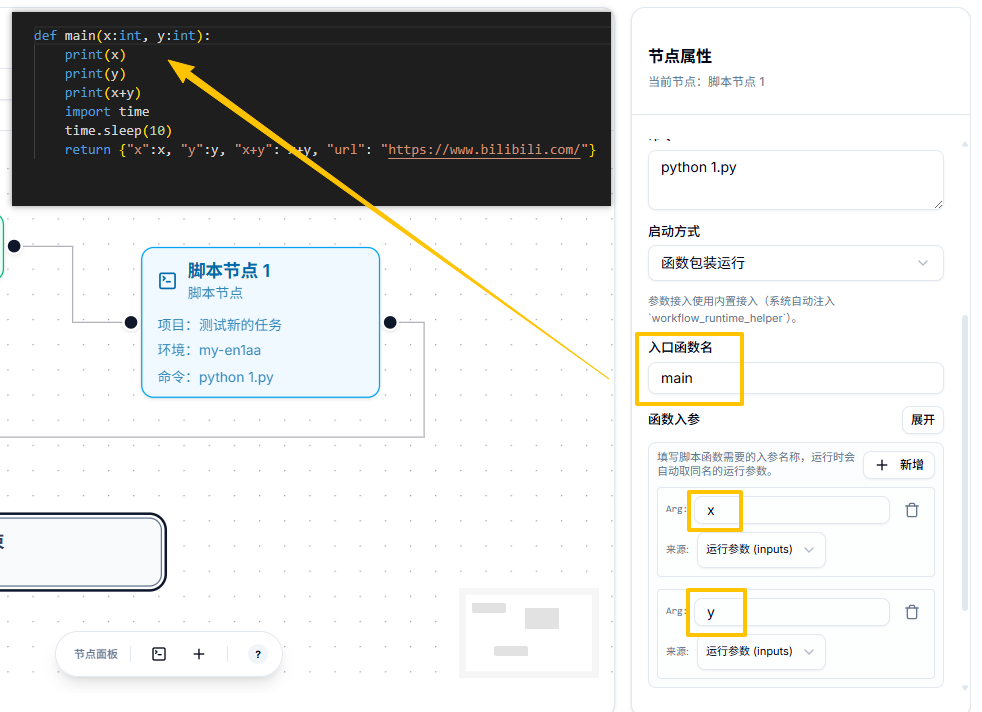Click the code line time.sleep(10)
Screen dimensions: 982x712
pyautogui.click(x=118, y=131)
